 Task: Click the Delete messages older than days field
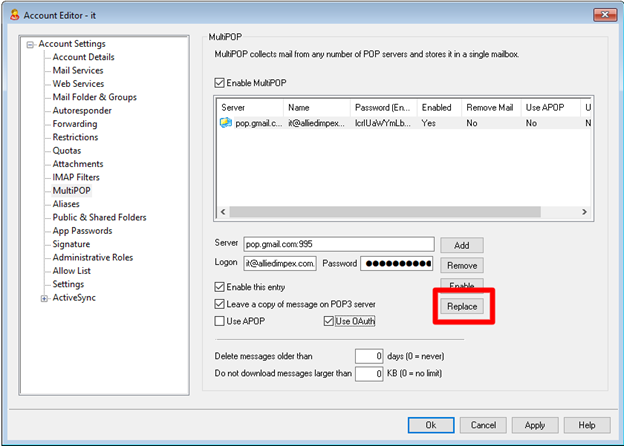click(x=369, y=356)
